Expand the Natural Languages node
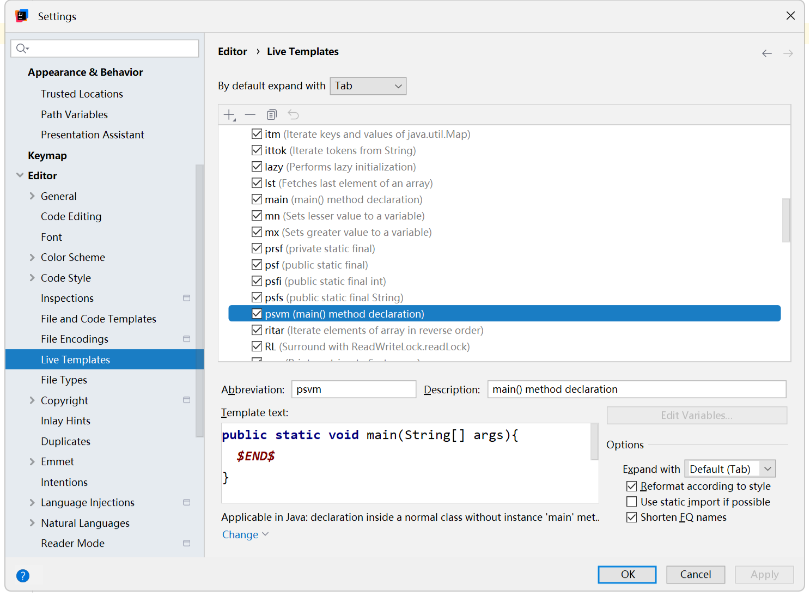Image resolution: width=809 pixels, height=593 pixels. pyautogui.click(x=32, y=523)
